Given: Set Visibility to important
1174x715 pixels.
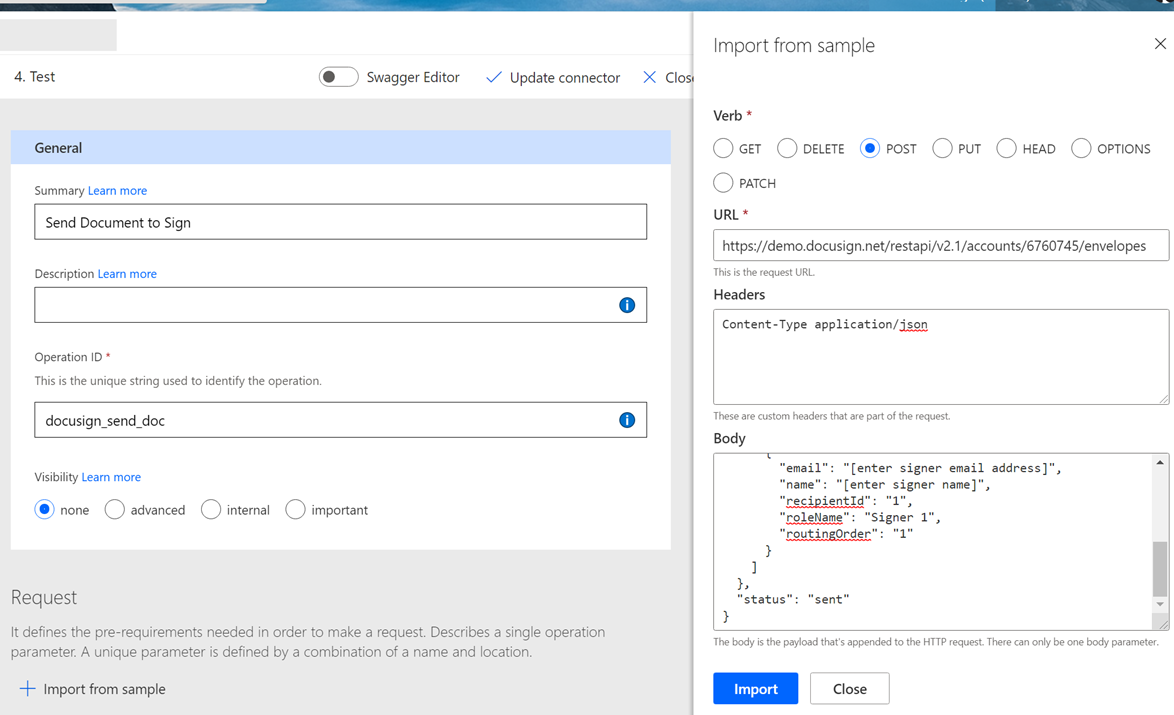Looking at the screenshot, I should tap(295, 509).
